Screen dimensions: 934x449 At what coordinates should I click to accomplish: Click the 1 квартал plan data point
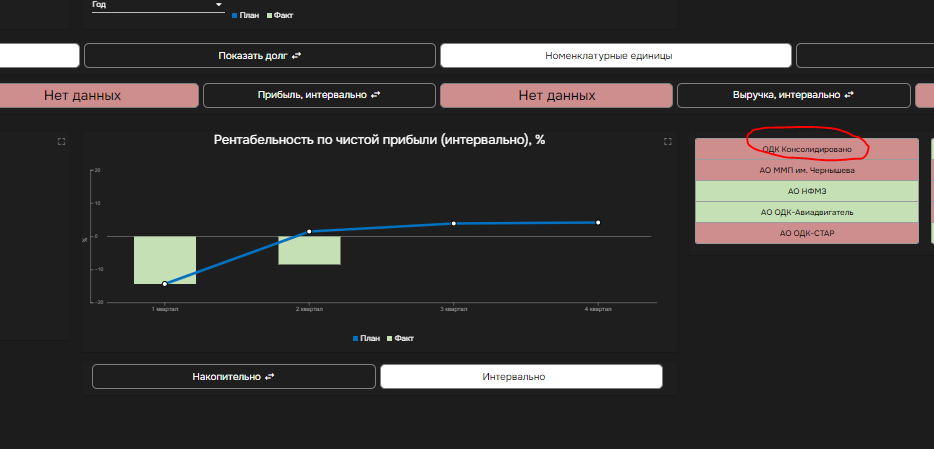coord(165,284)
